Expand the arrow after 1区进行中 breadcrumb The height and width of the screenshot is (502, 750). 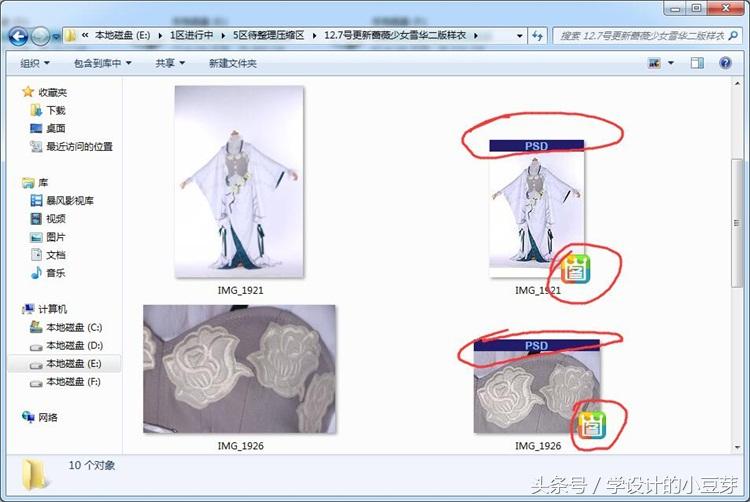(223, 36)
